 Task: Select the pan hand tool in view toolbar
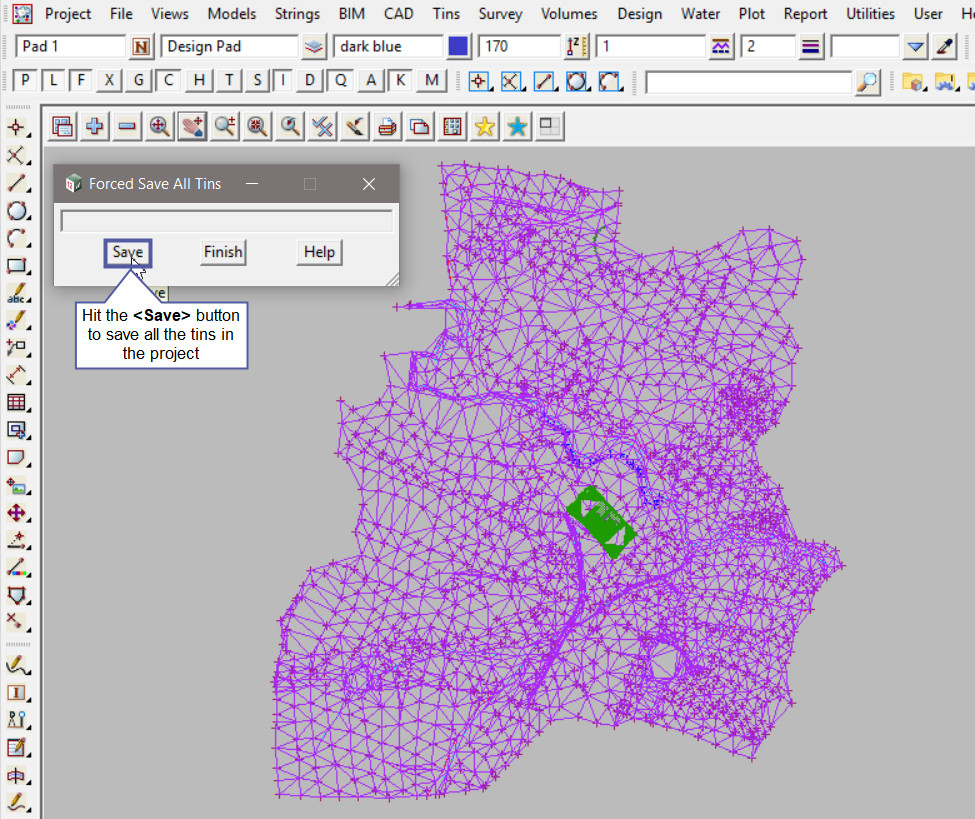click(192, 126)
